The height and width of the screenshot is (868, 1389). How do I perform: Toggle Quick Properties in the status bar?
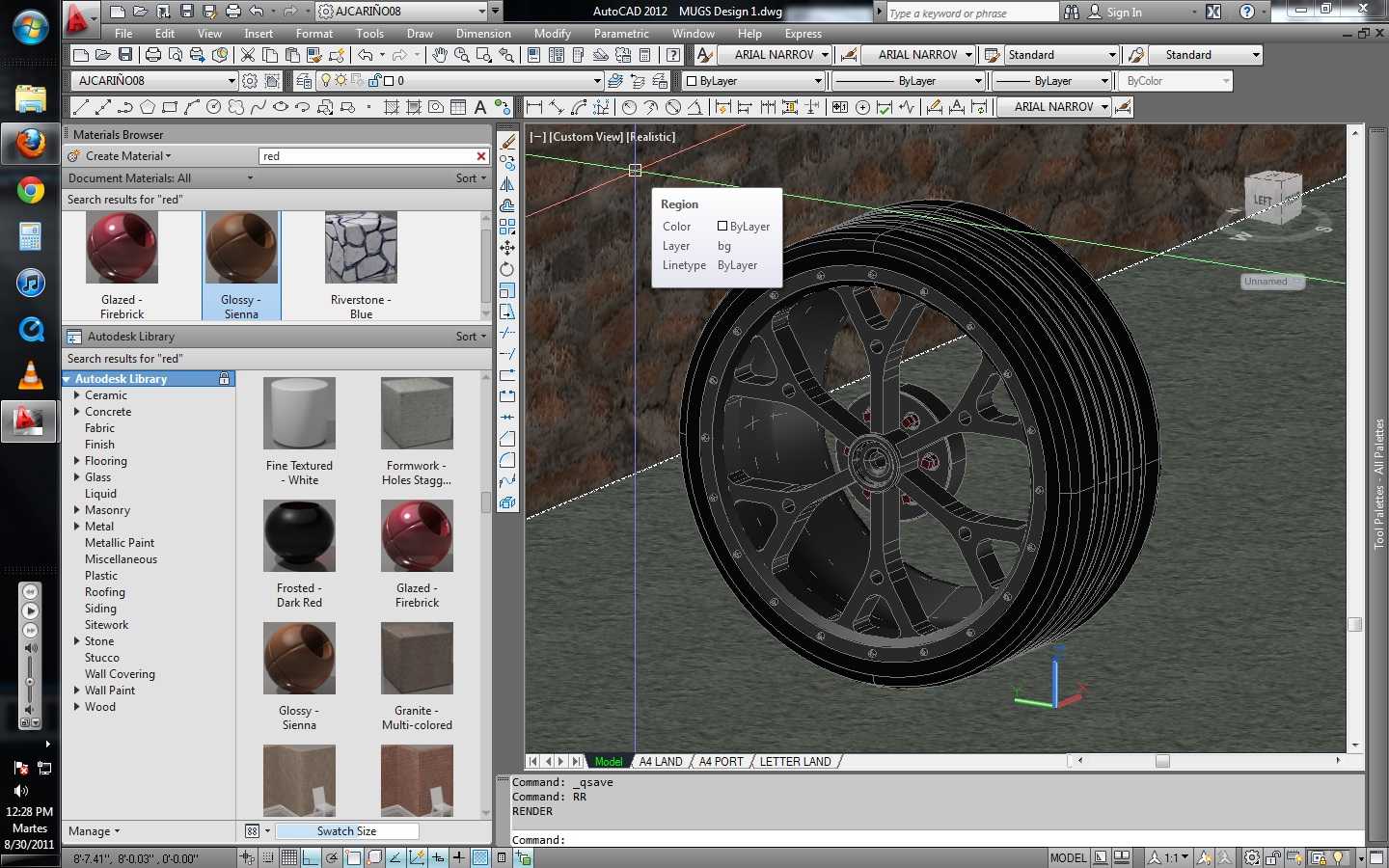click(502, 857)
